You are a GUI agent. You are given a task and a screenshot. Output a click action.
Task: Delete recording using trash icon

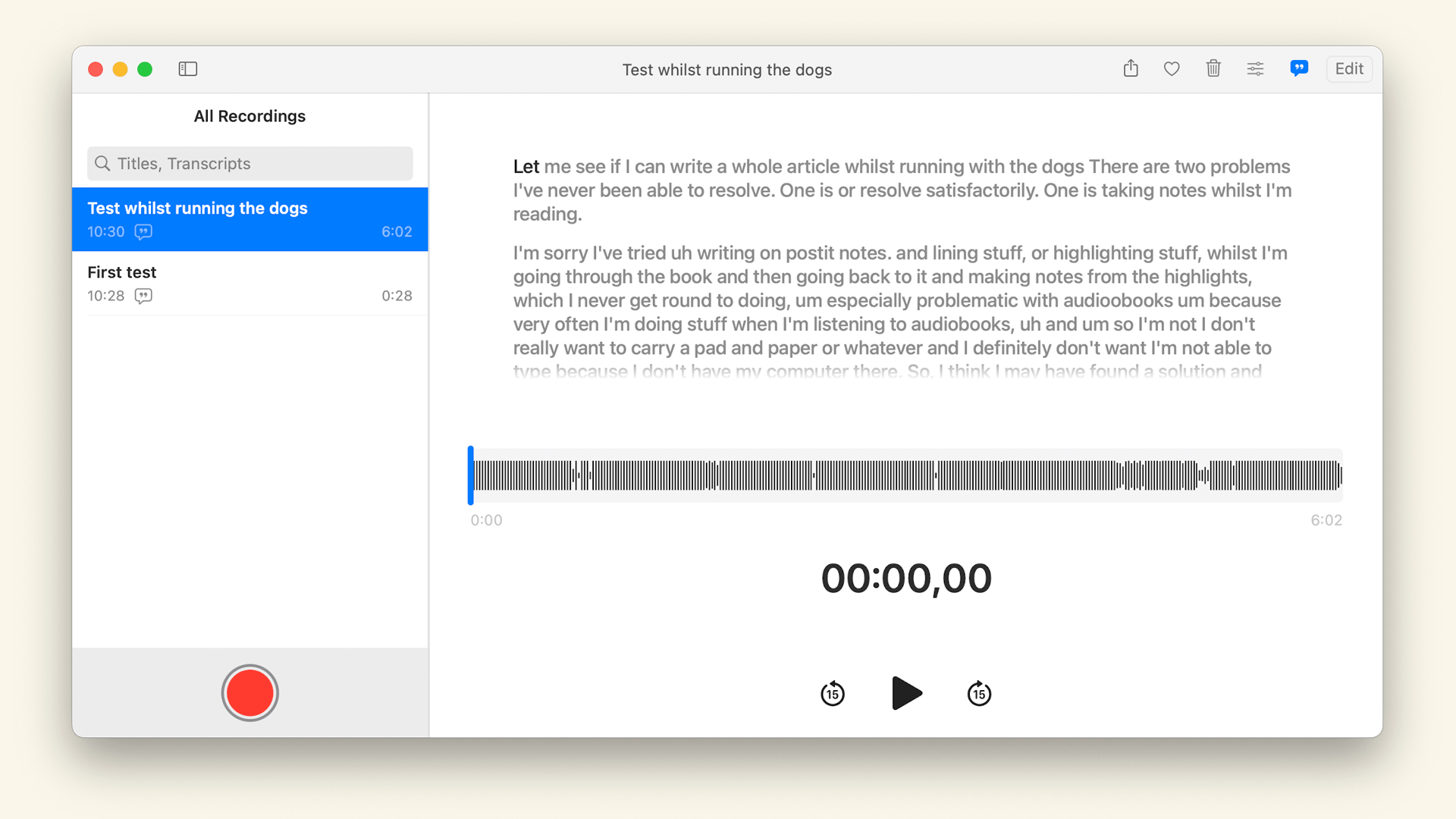click(1213, 69)
